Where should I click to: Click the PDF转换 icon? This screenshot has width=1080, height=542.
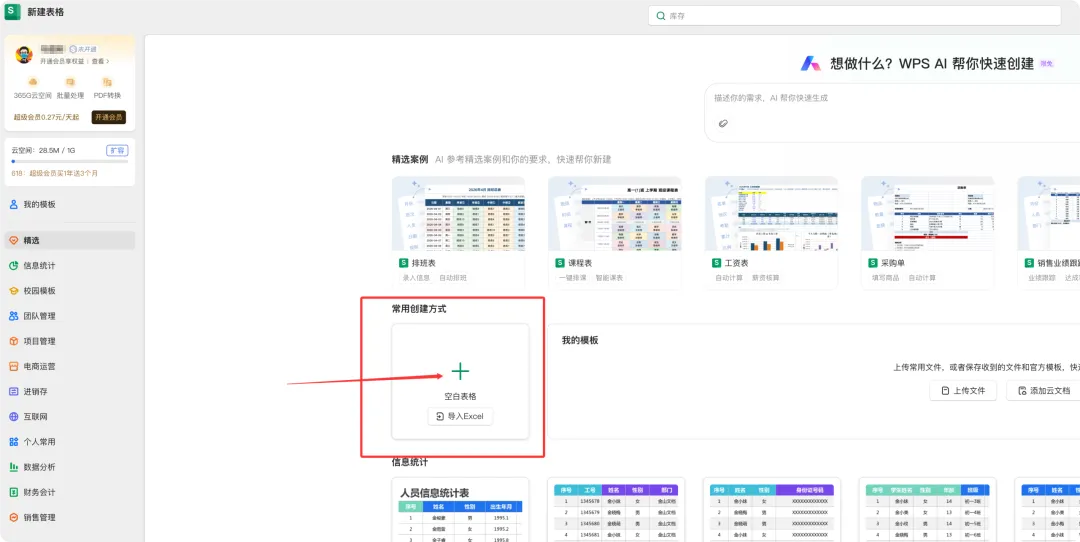tap(107, 82)
